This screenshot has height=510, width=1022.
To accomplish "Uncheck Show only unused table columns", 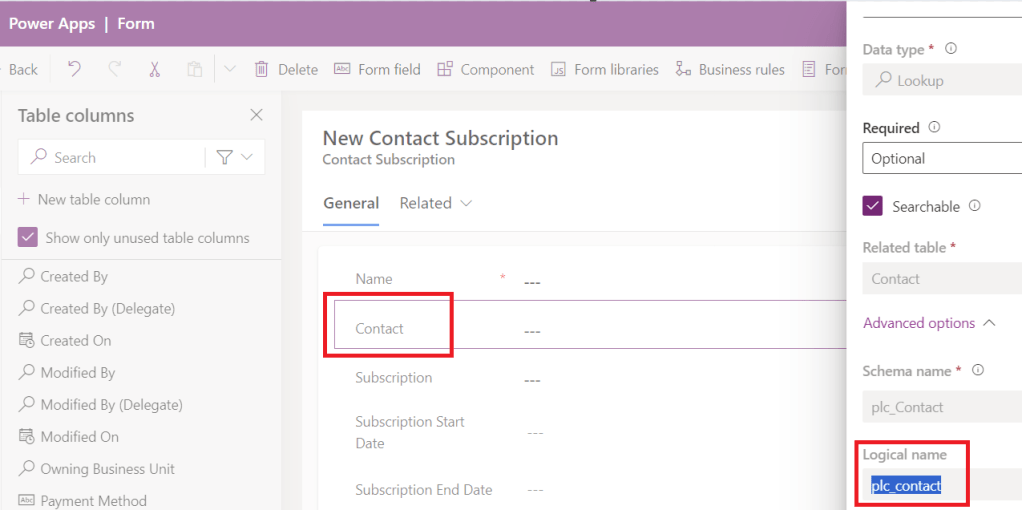I will pyautogui.click(x=28, y=238).
